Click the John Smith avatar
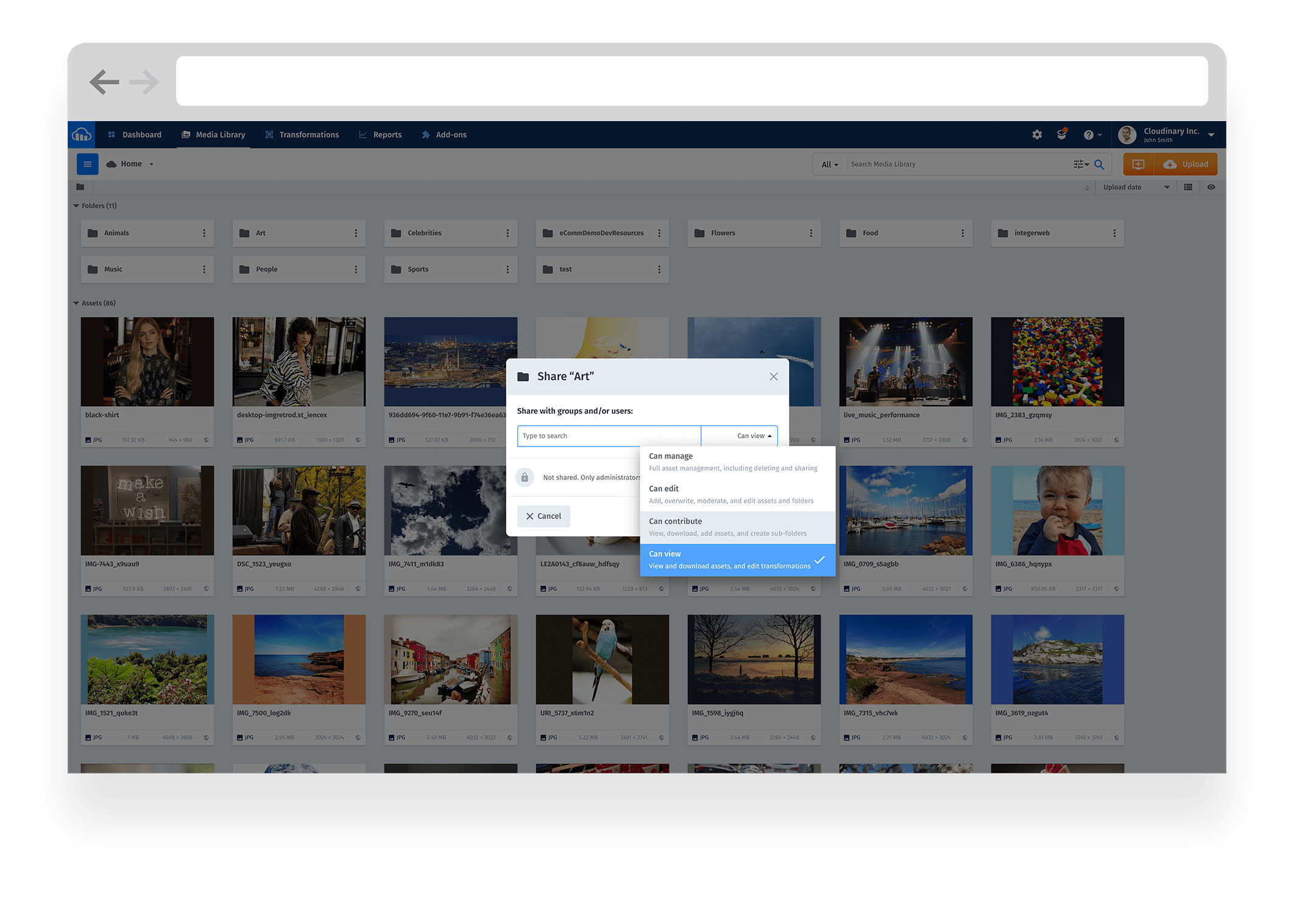The height and width of the screenshot is (924, 1294). (x=1127, y=135)
